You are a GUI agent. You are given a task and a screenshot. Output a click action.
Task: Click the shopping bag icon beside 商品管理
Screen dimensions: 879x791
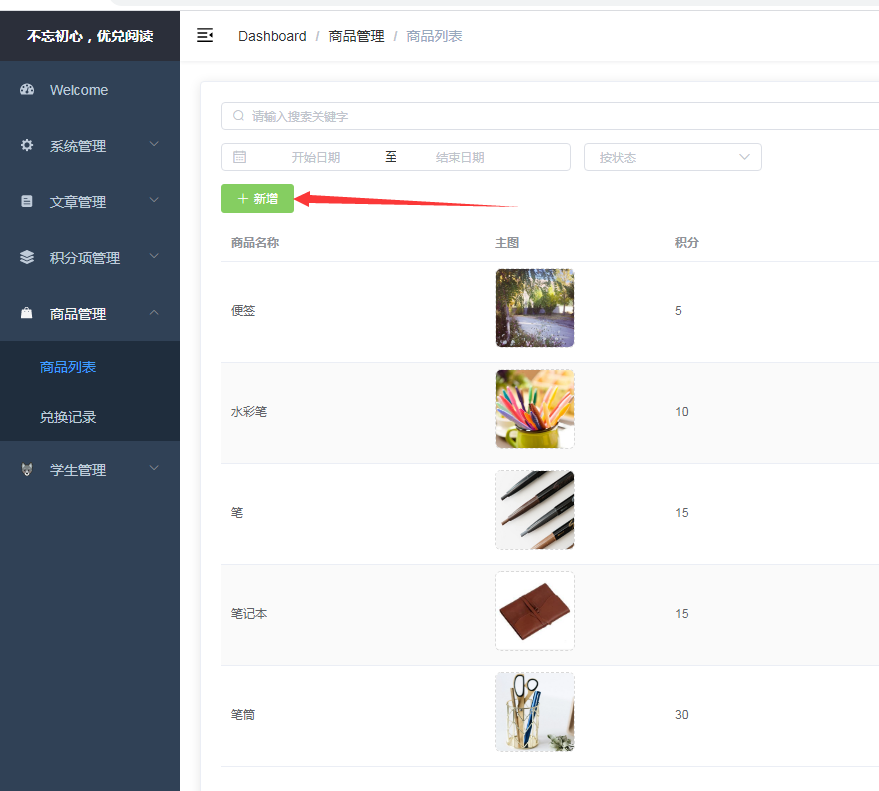point(27,313)
